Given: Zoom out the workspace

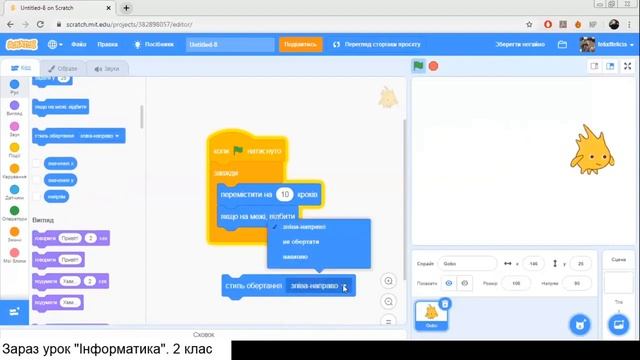Looking at the screenshot, I should (x=388, y=302).
